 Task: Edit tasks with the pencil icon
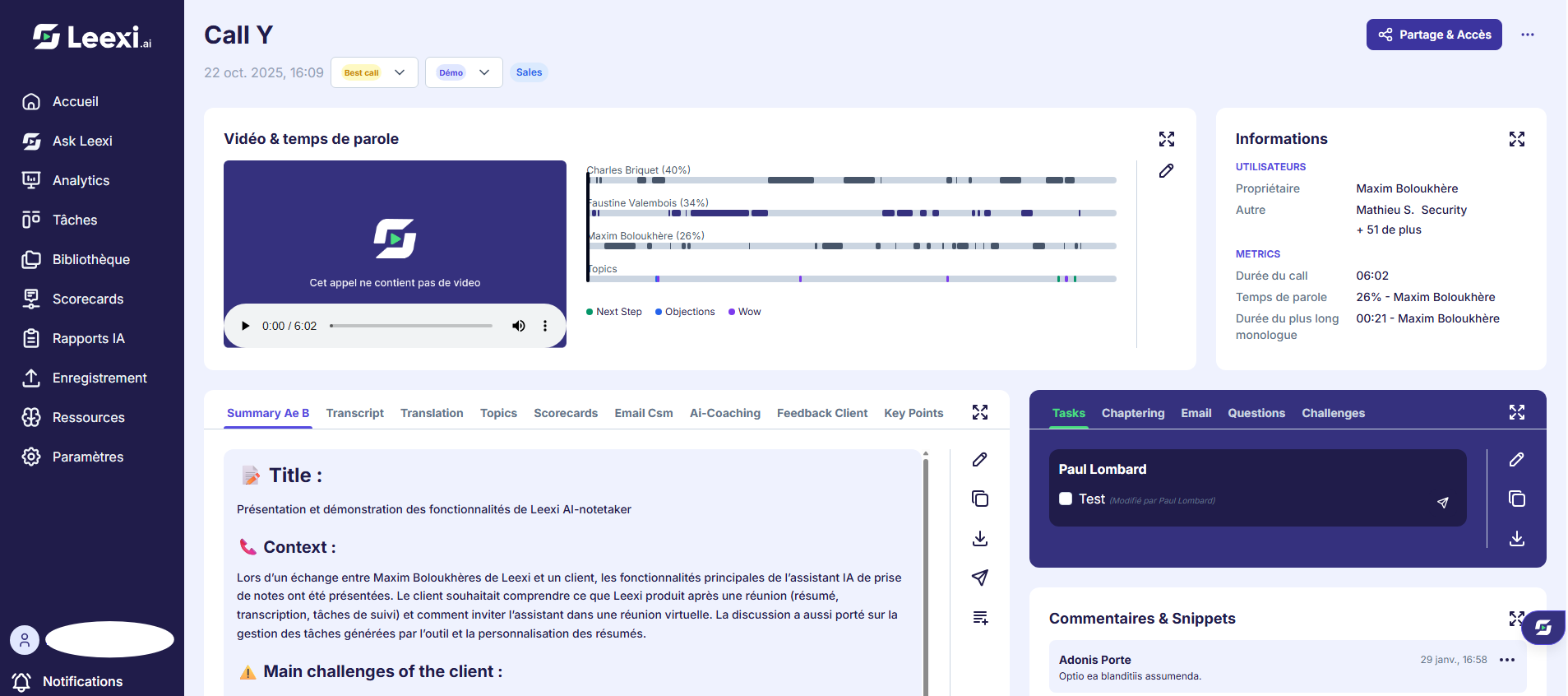tap(1517, 459)
